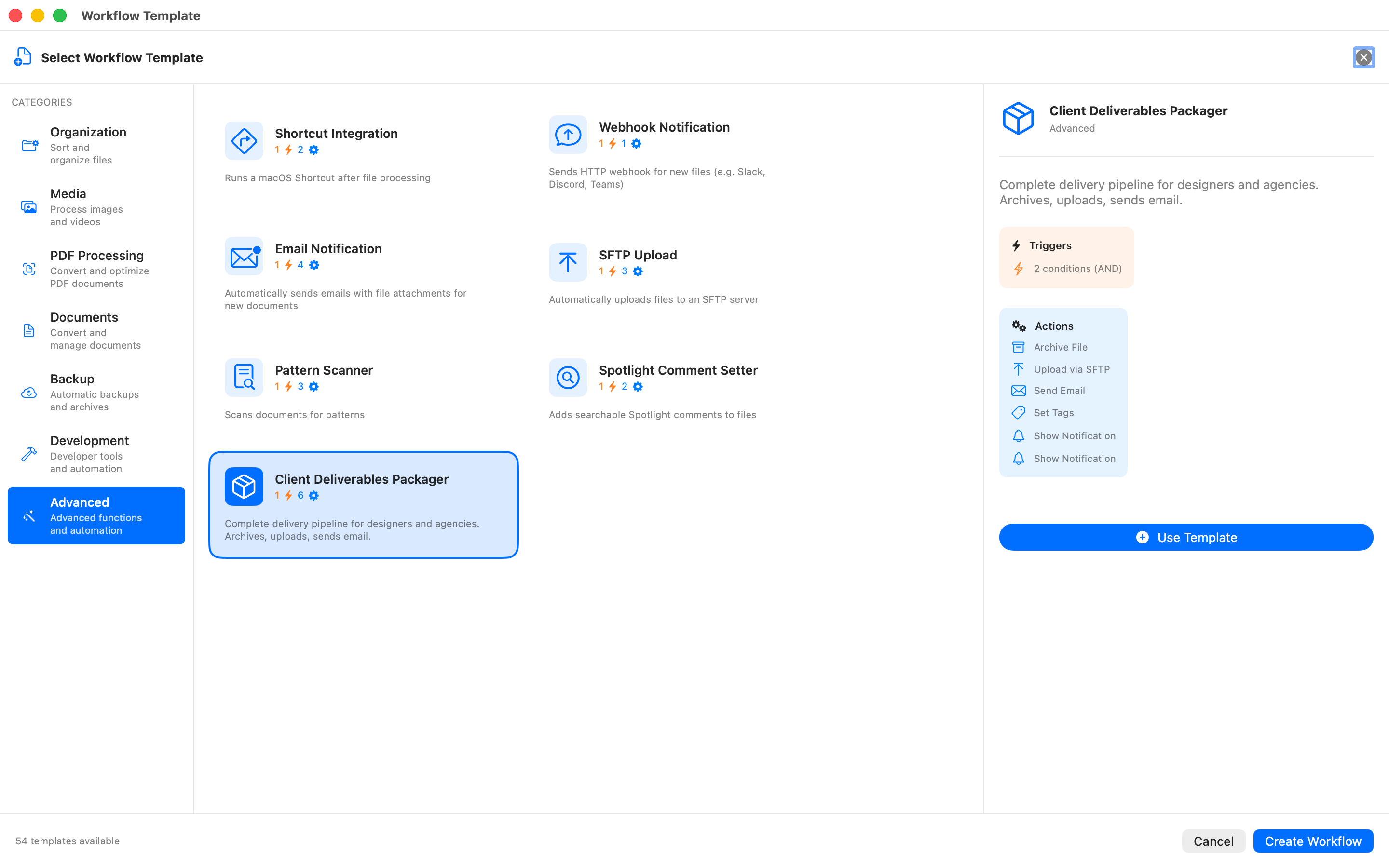Viewport: 1389px width, 868px height.
Task: Click 'Runs a macOS Shortcut after file processing'
Action: 327,178
